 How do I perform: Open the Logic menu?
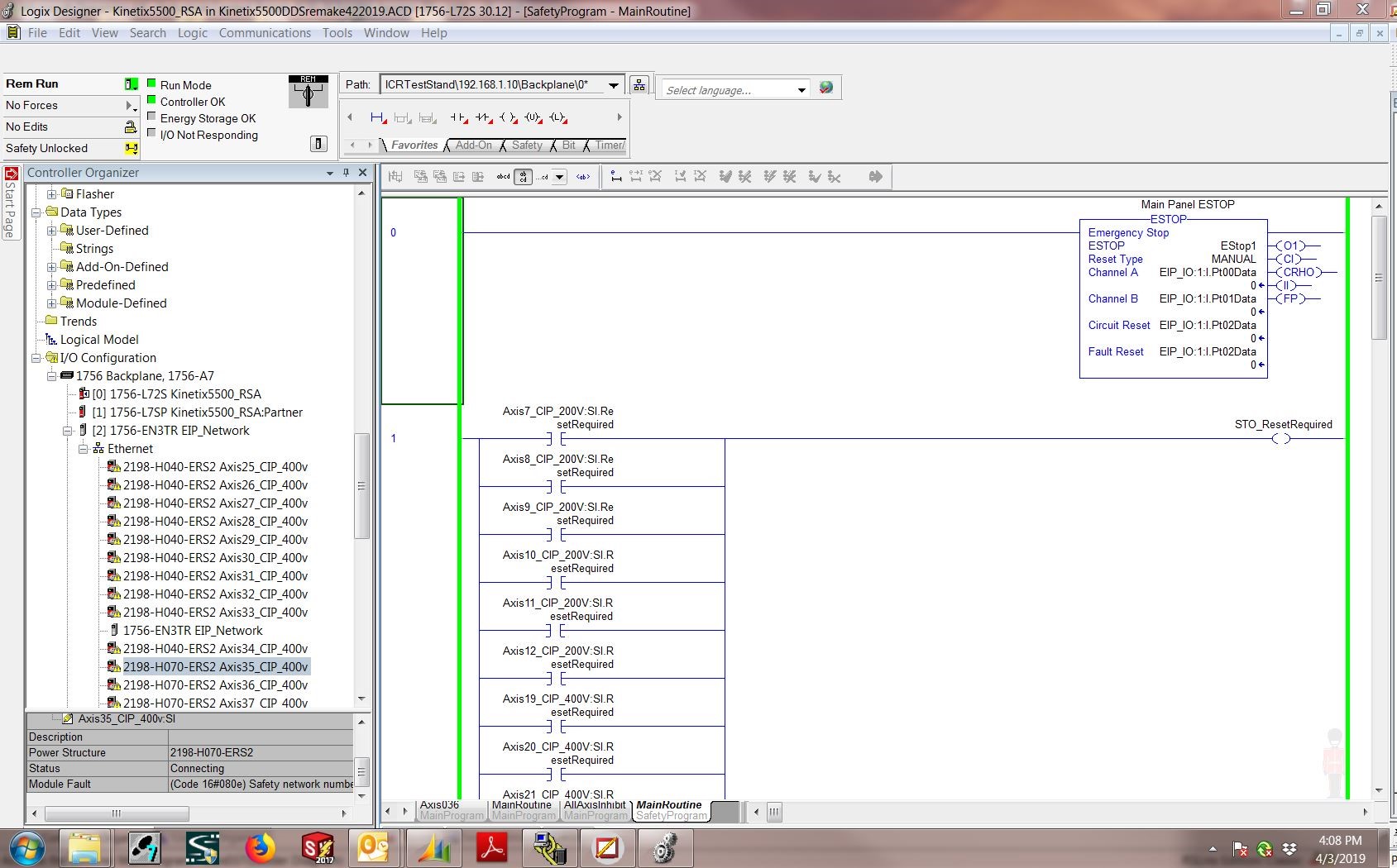pos(193,33)
